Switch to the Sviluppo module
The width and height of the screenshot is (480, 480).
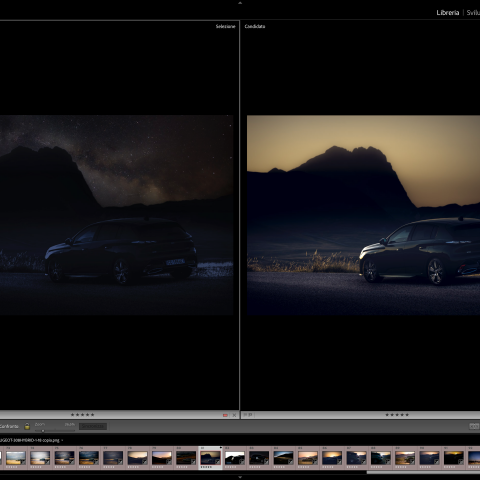[x=473, y=13]
